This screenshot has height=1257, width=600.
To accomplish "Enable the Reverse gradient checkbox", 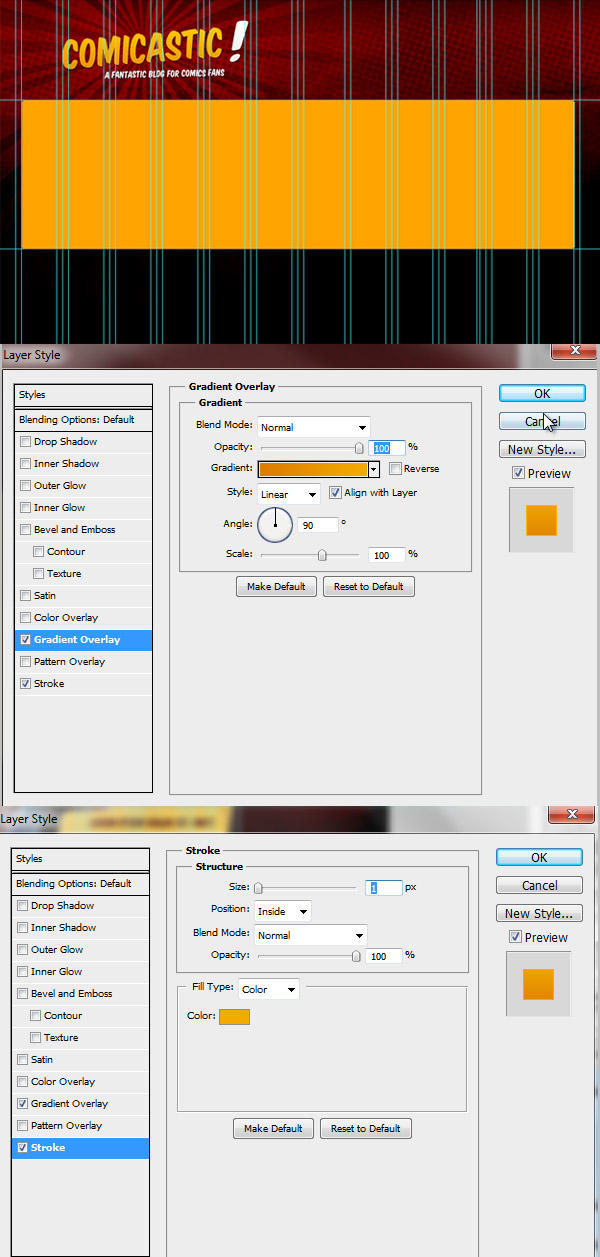I will (x=395, y=469).
